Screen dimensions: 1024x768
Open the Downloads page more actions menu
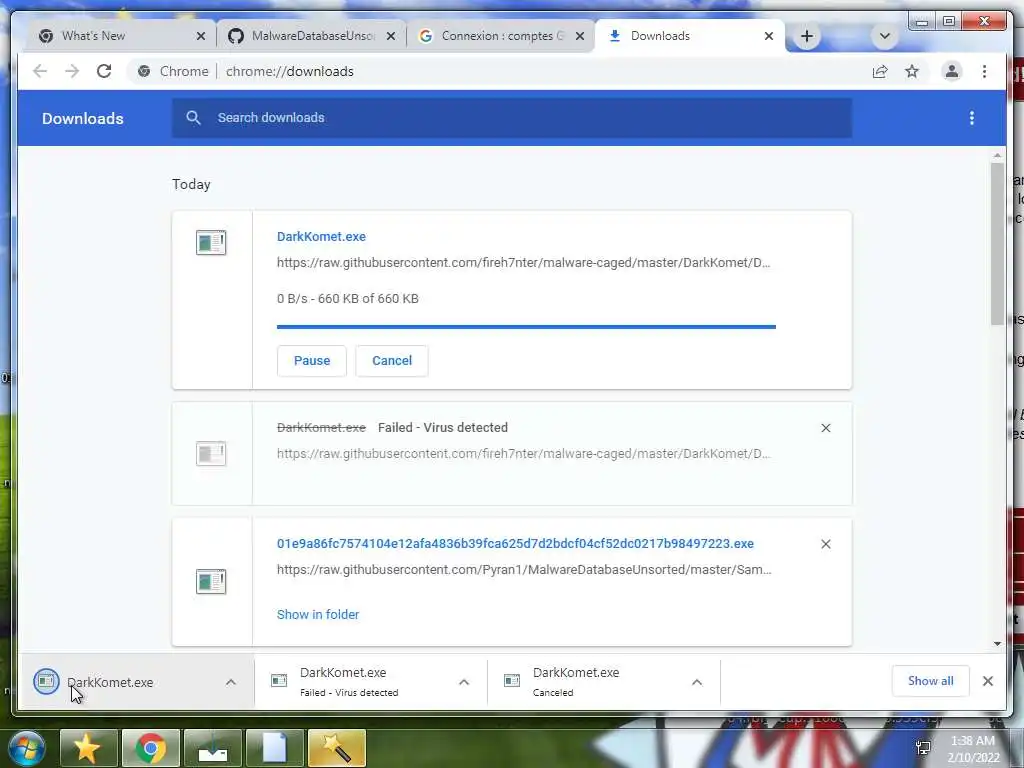tap(972, 118)
